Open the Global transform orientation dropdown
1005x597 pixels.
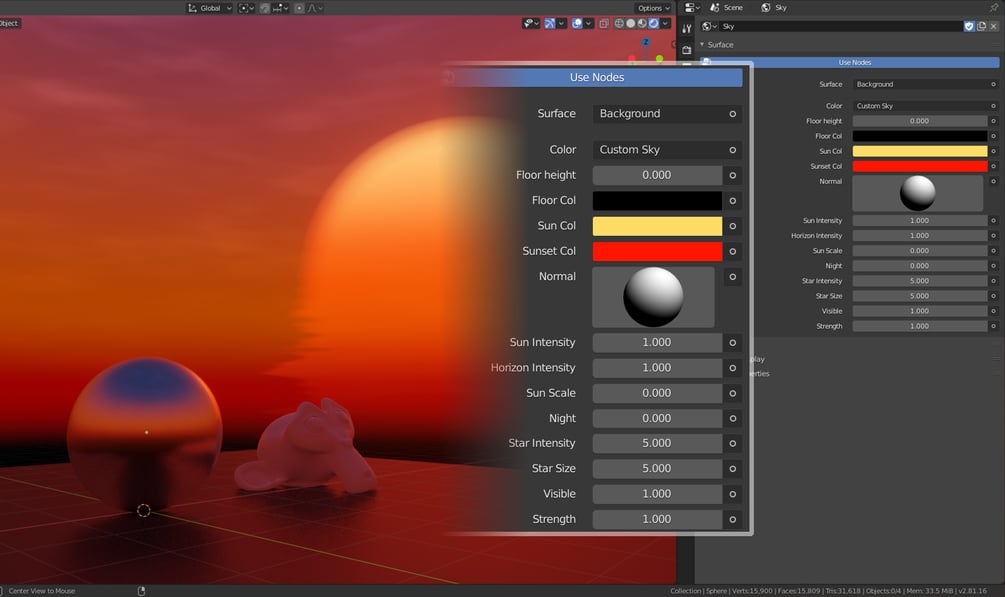click(210, 8)
